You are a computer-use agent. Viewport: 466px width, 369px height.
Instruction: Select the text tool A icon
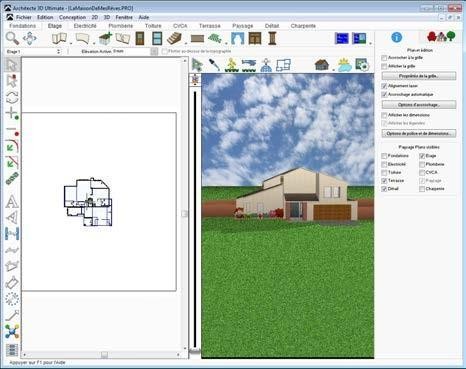pos(12,202)
